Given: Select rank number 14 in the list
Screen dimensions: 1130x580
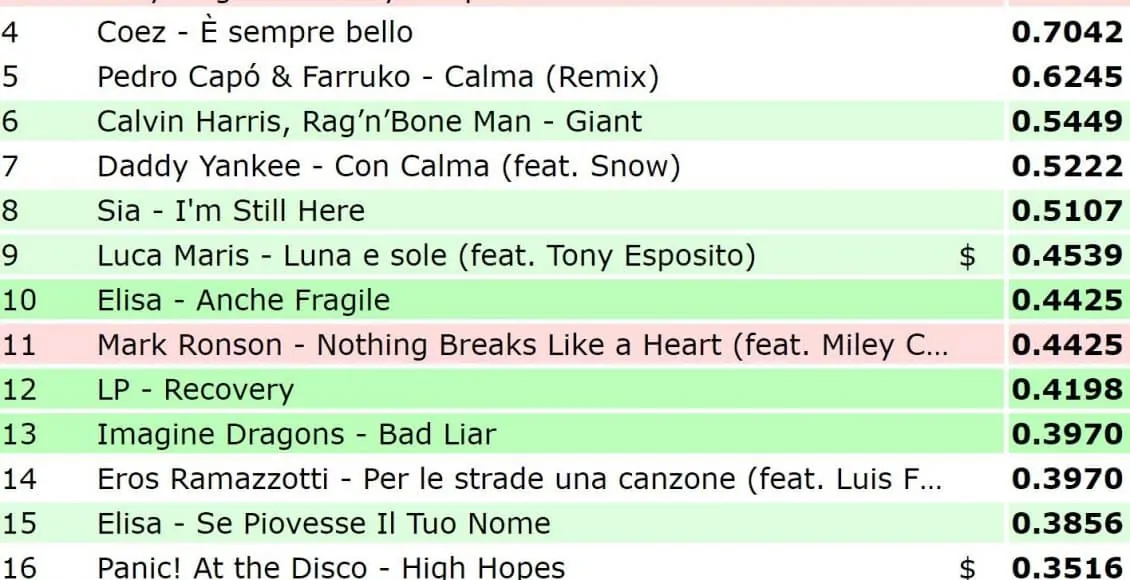Looking at the screenshot, I should (19, 479).
